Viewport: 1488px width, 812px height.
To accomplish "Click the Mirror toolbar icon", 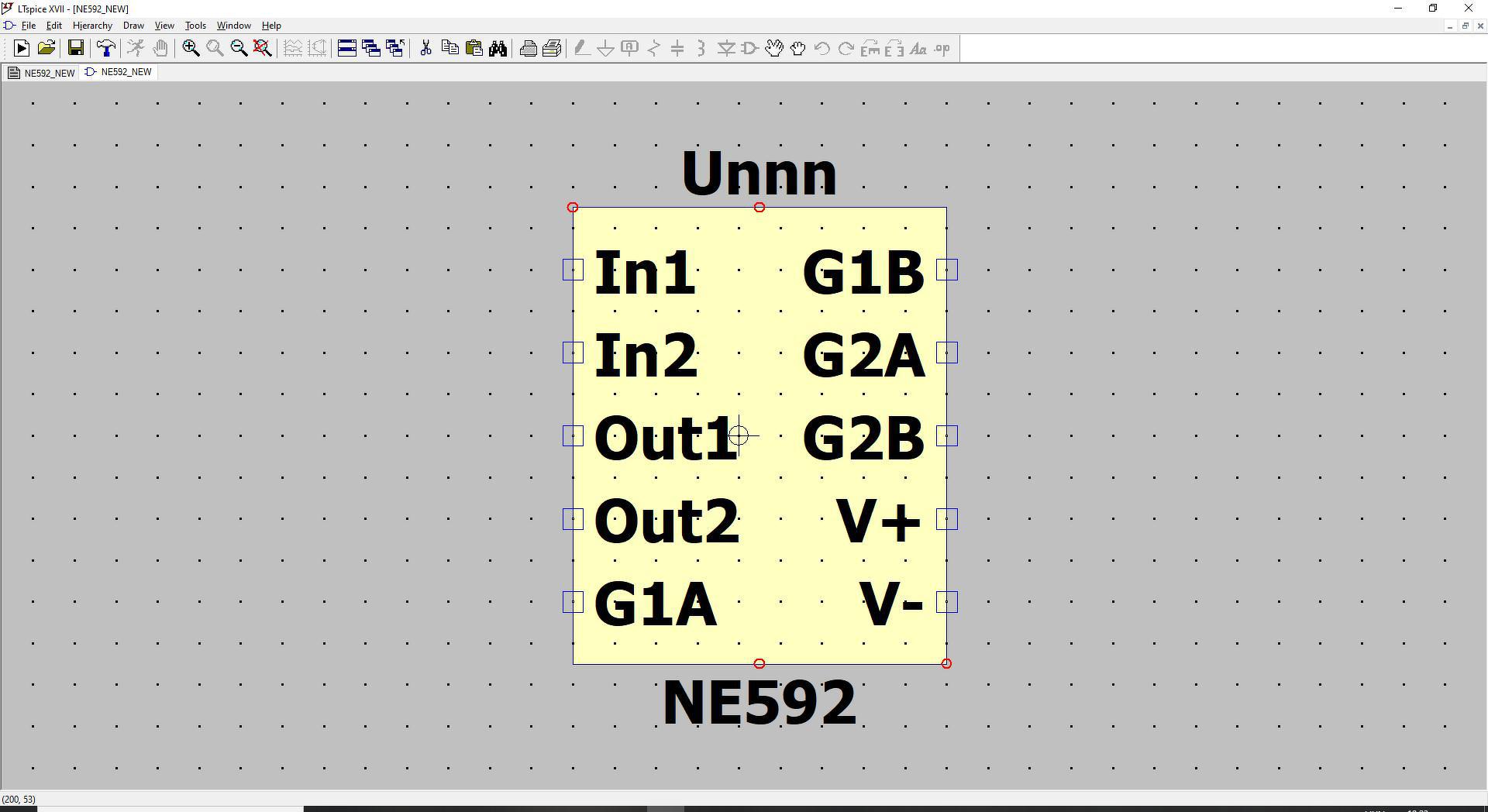I will click(x=894, y=49).
